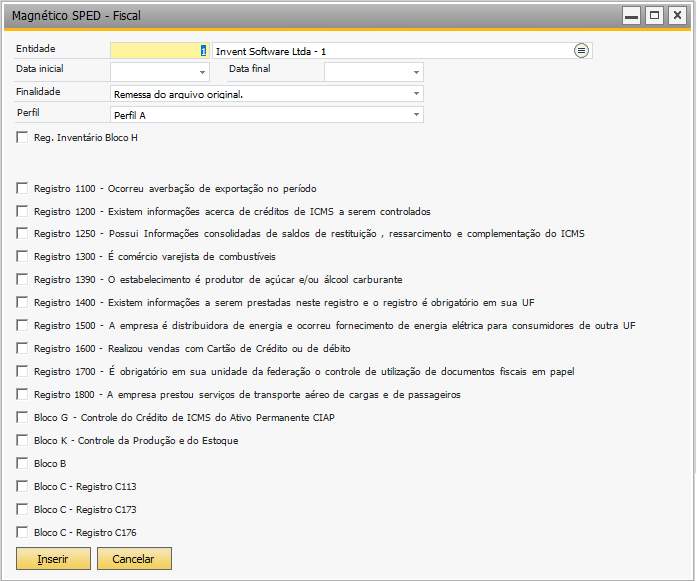The image size is (697, 581).
Task: Expand the Finalidade dropdown
Action: tap(416, 94)
